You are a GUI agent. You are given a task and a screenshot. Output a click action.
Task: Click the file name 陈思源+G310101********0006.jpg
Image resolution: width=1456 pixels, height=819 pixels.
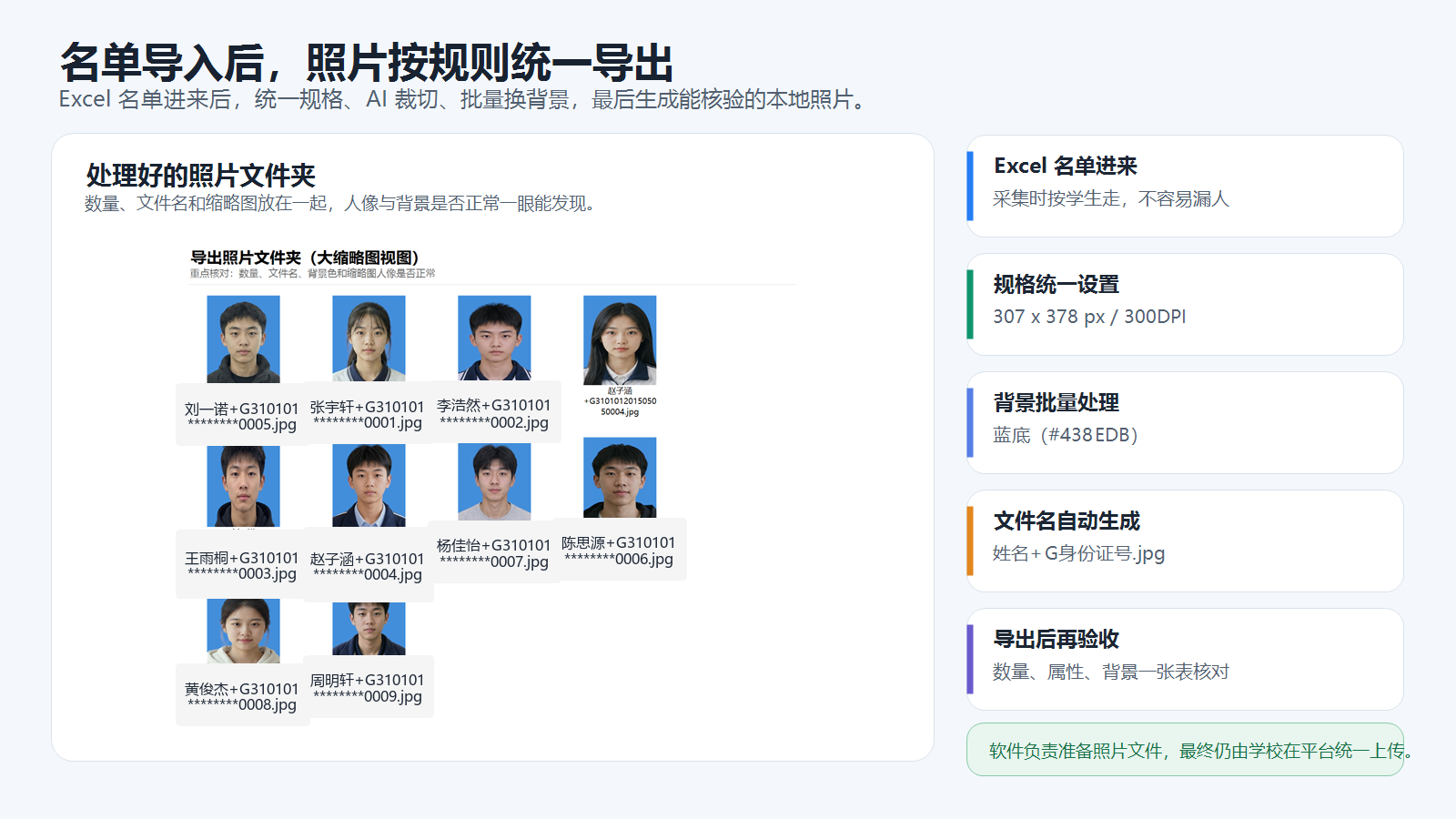coord(619,551)
